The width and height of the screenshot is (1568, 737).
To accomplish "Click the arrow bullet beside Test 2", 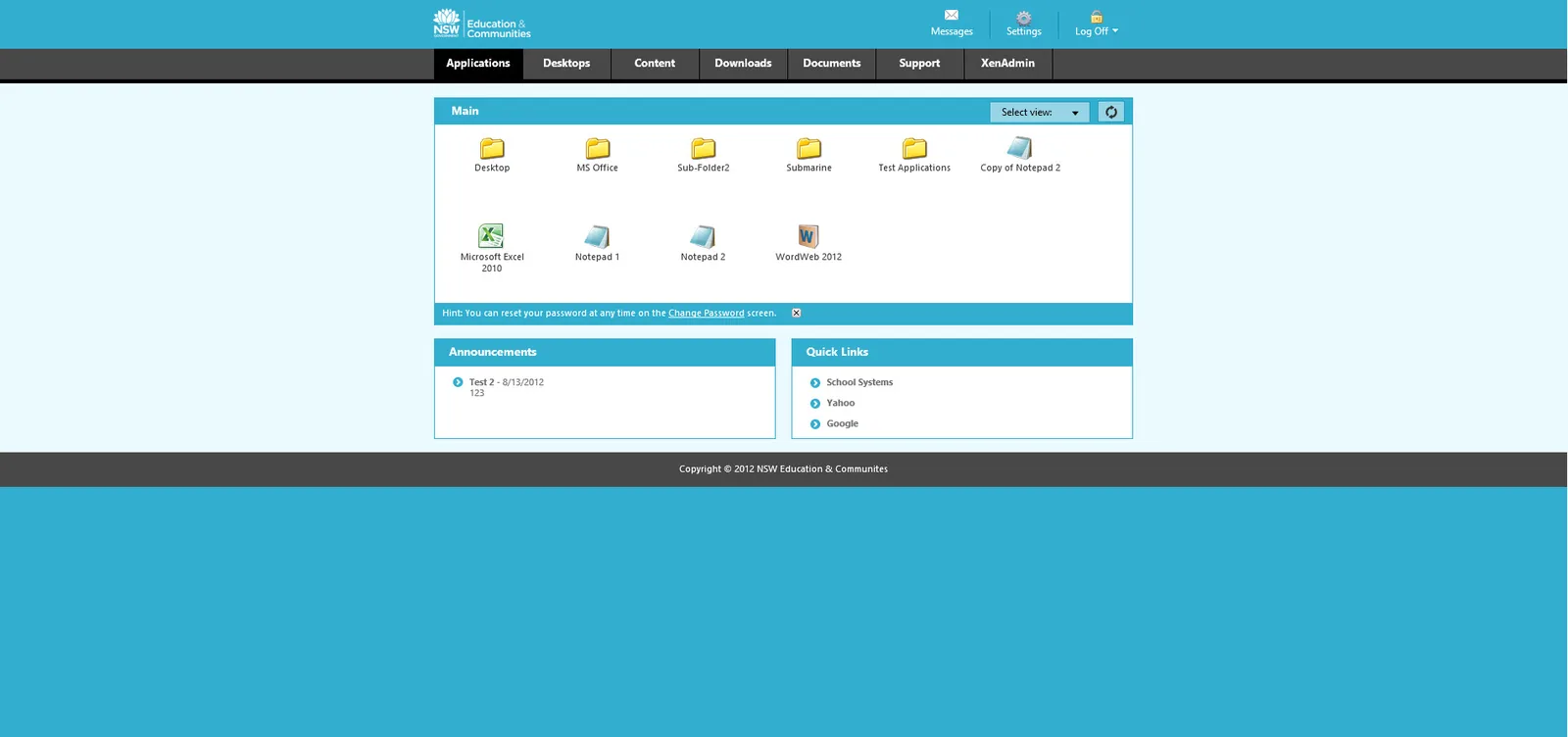I will [x=458, y=382].
